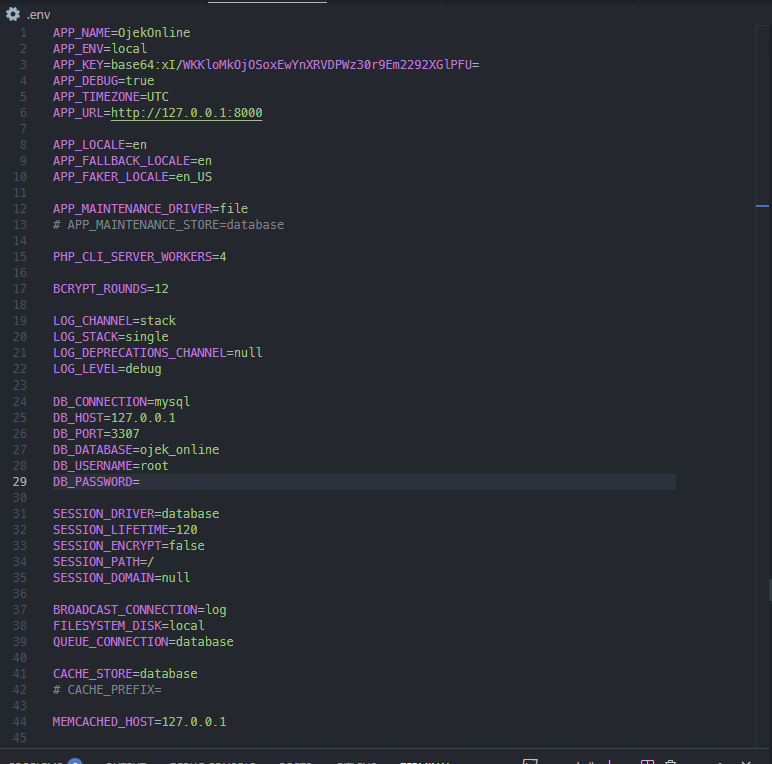The image size is (772, 764).
Task: Click the LOG_LEVEL value debug
Action: click(143, 369)
